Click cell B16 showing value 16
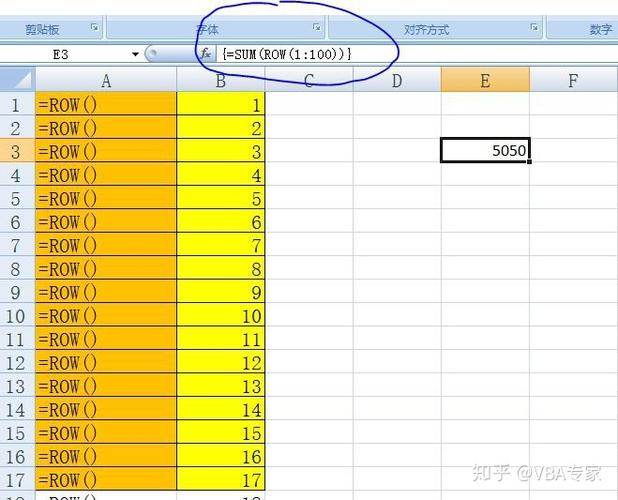Viewport: 618px width, 500px height. click(x=221, y=456)
